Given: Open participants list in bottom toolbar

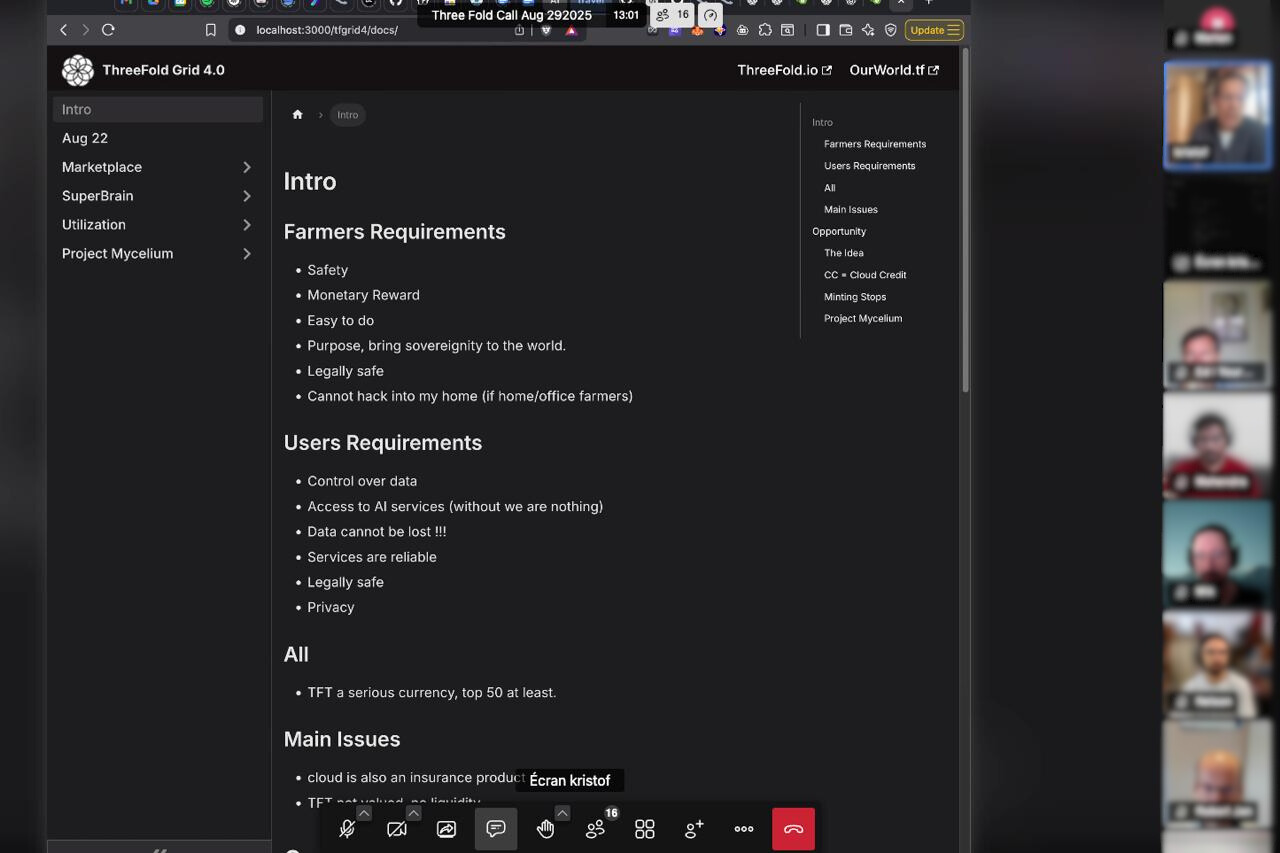Looking at the screenshot, I should pyautogui.click(x=596, y=829).
